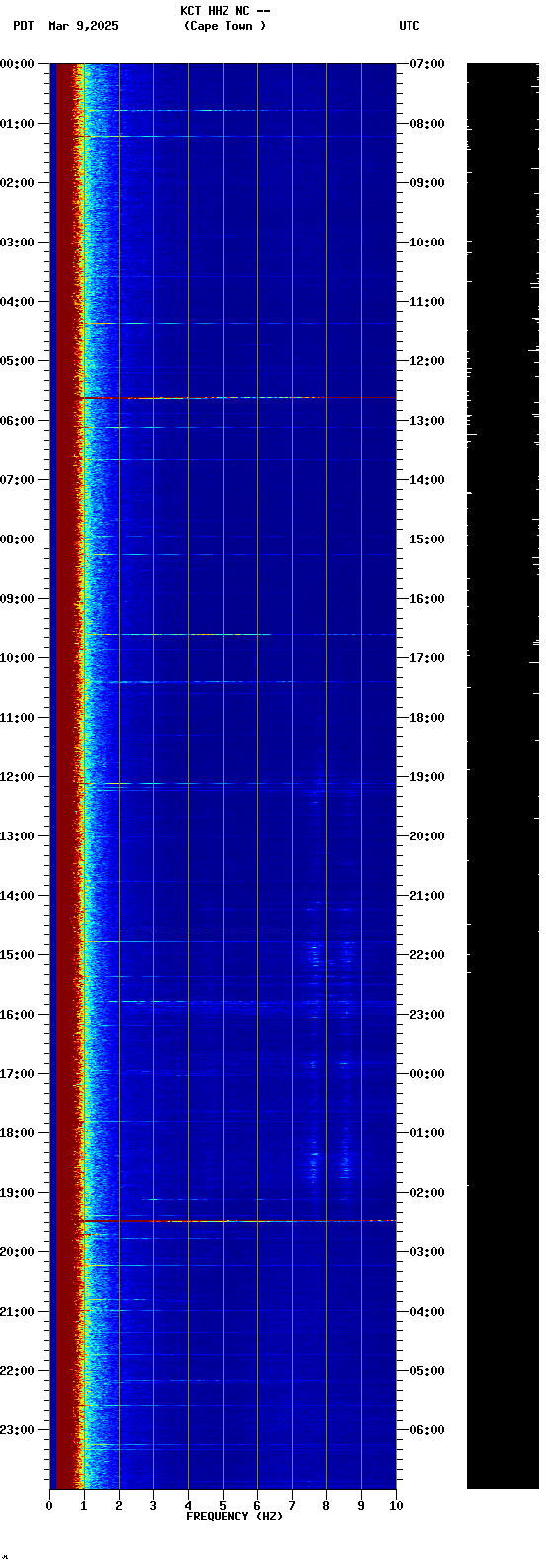Click the 23:00 UTC time label

pyautogui.click(x=427, y=1015)
